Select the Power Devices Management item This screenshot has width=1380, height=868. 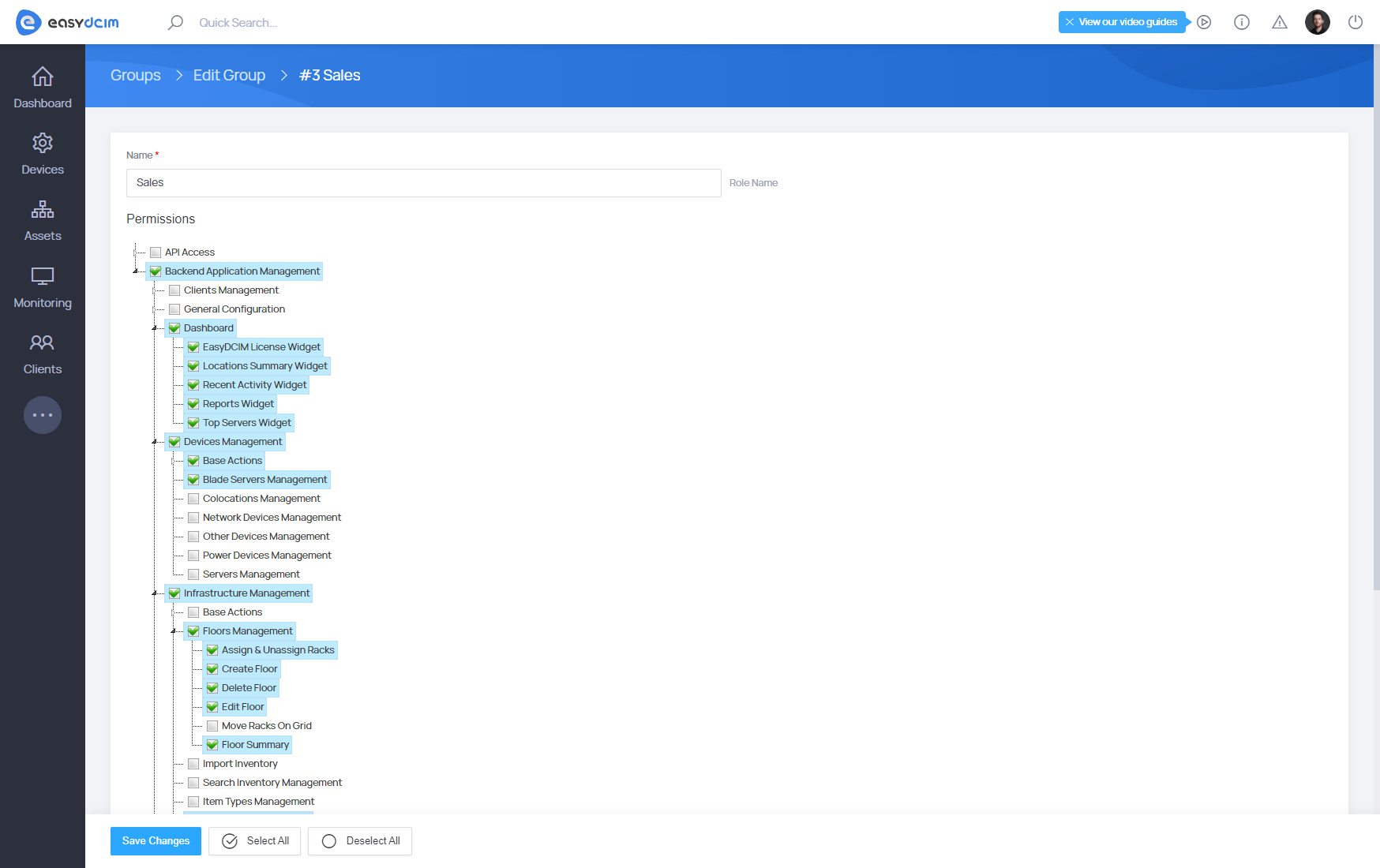point(267,556)
